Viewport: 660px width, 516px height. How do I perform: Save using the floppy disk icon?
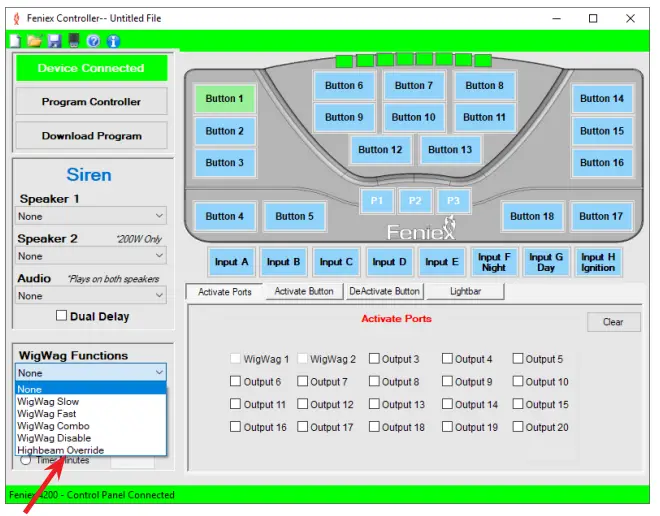54,41
